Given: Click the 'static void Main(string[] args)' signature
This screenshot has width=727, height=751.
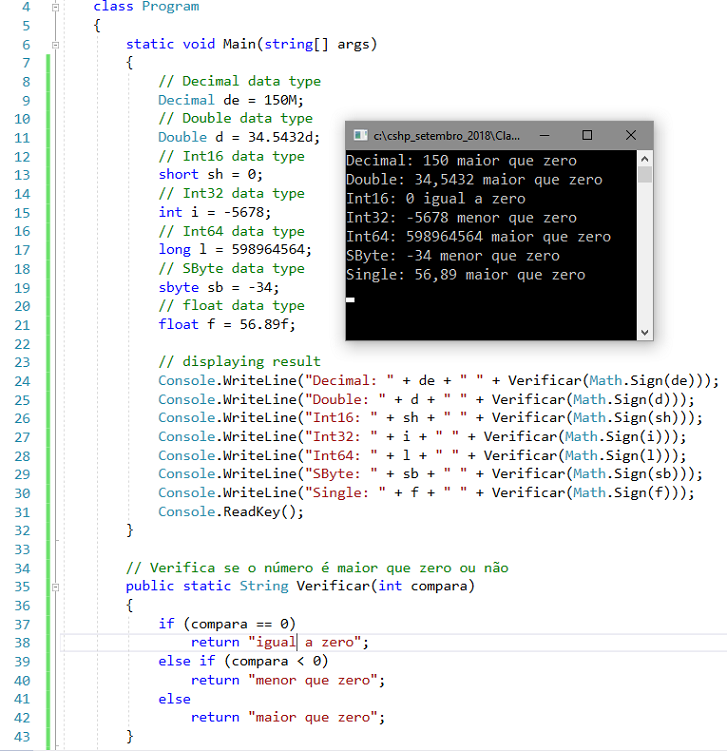Looking at the screenshot, I should click(251, 44).
